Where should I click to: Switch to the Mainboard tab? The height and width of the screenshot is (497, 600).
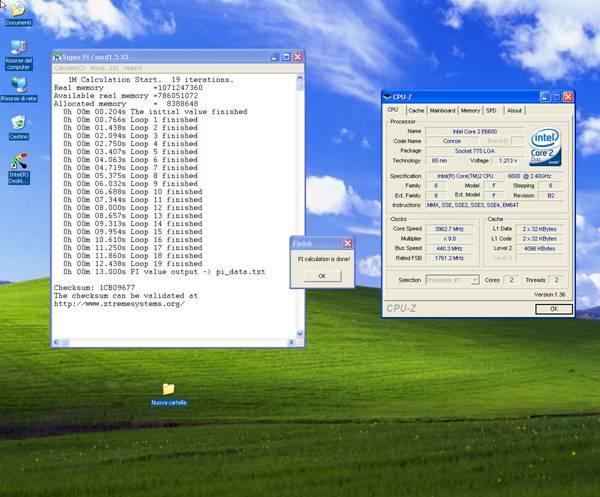pos(442,110)
